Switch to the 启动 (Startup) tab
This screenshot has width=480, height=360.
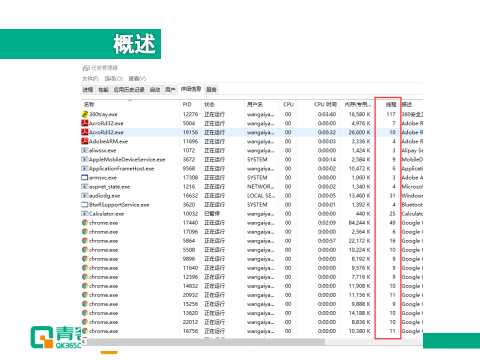coord(155,89)
